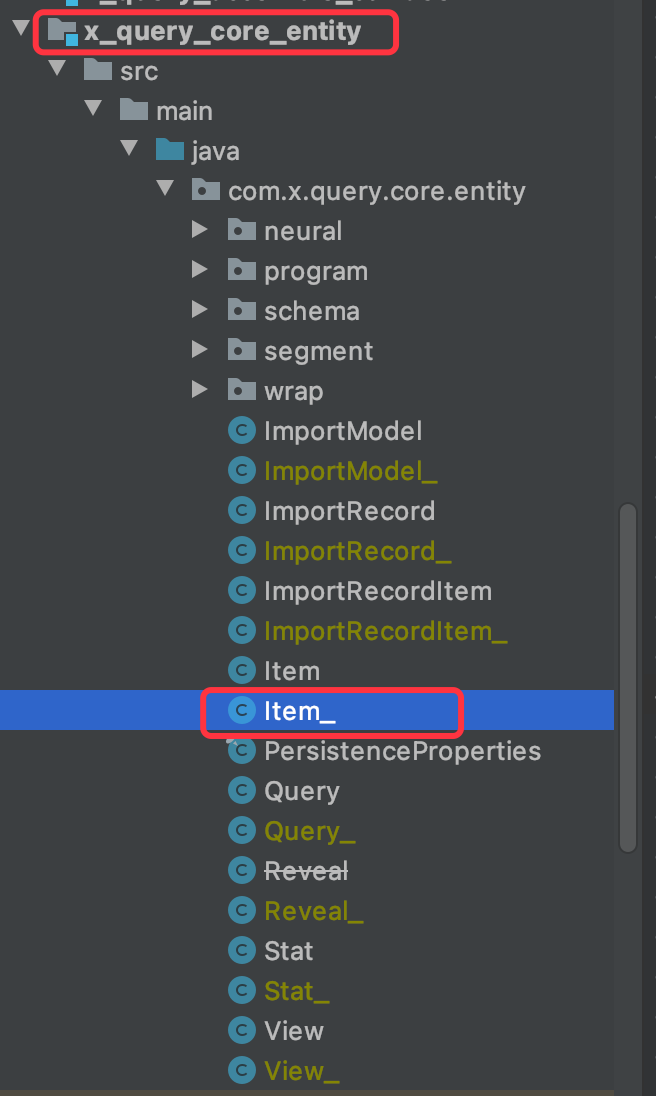The height and width of the screenshot is (1096, 656).
Task: Select the ImportRecordItem class
Action: pyautogui.click(x=377, y=591)
